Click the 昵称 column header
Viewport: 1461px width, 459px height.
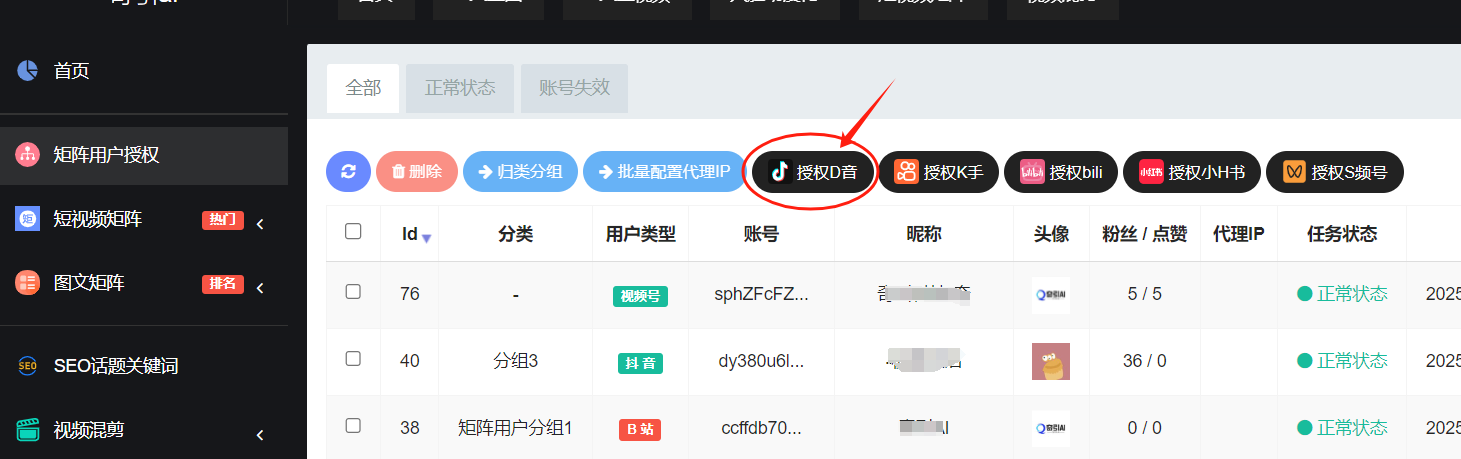click(923, 235)
